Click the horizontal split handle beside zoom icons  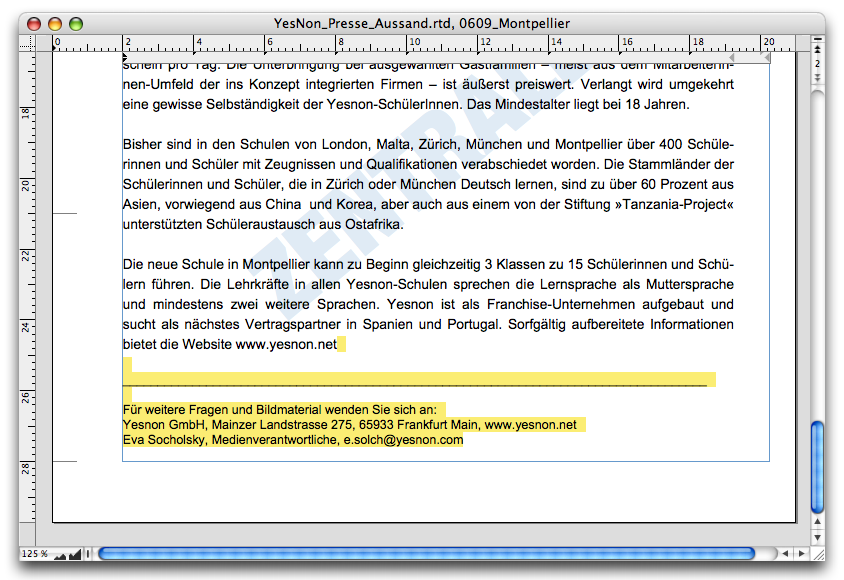click(x=89, y=553)
